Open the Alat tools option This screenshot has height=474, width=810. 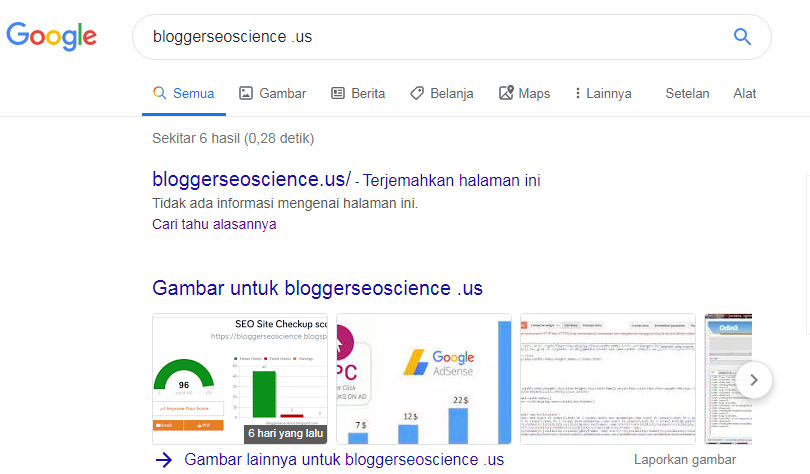pos(744,93)
